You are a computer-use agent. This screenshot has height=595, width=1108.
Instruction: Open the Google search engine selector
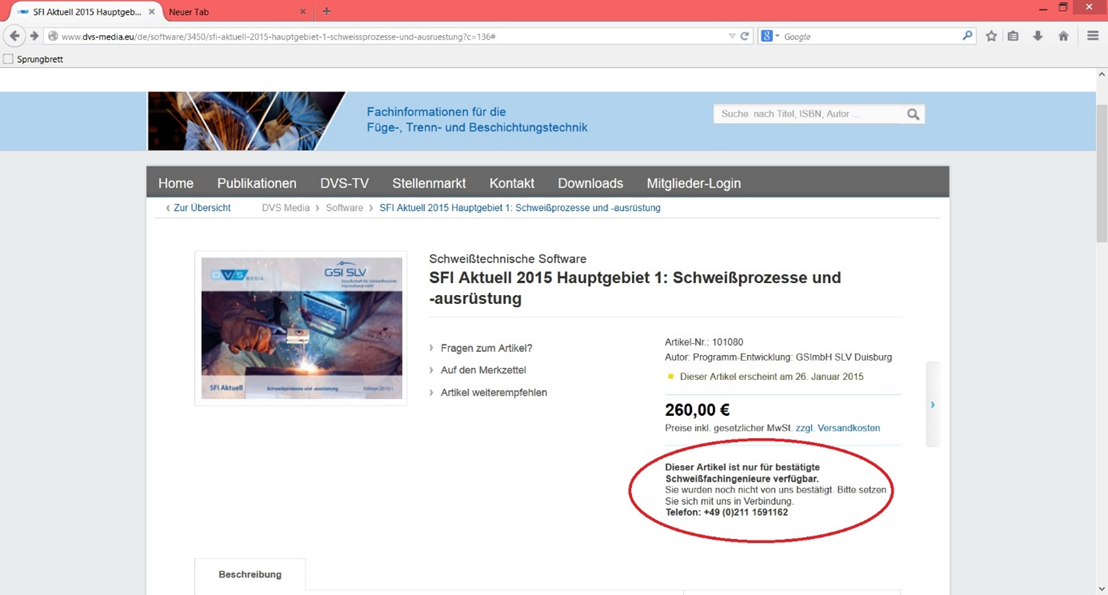tap(769, 36)
